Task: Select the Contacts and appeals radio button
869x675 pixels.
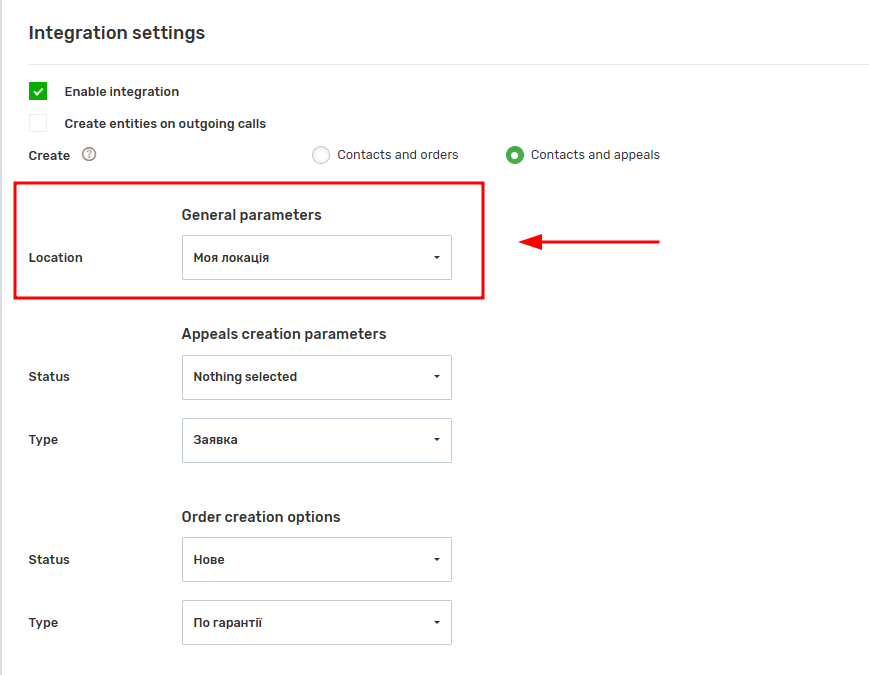Action: coord(515,155)
